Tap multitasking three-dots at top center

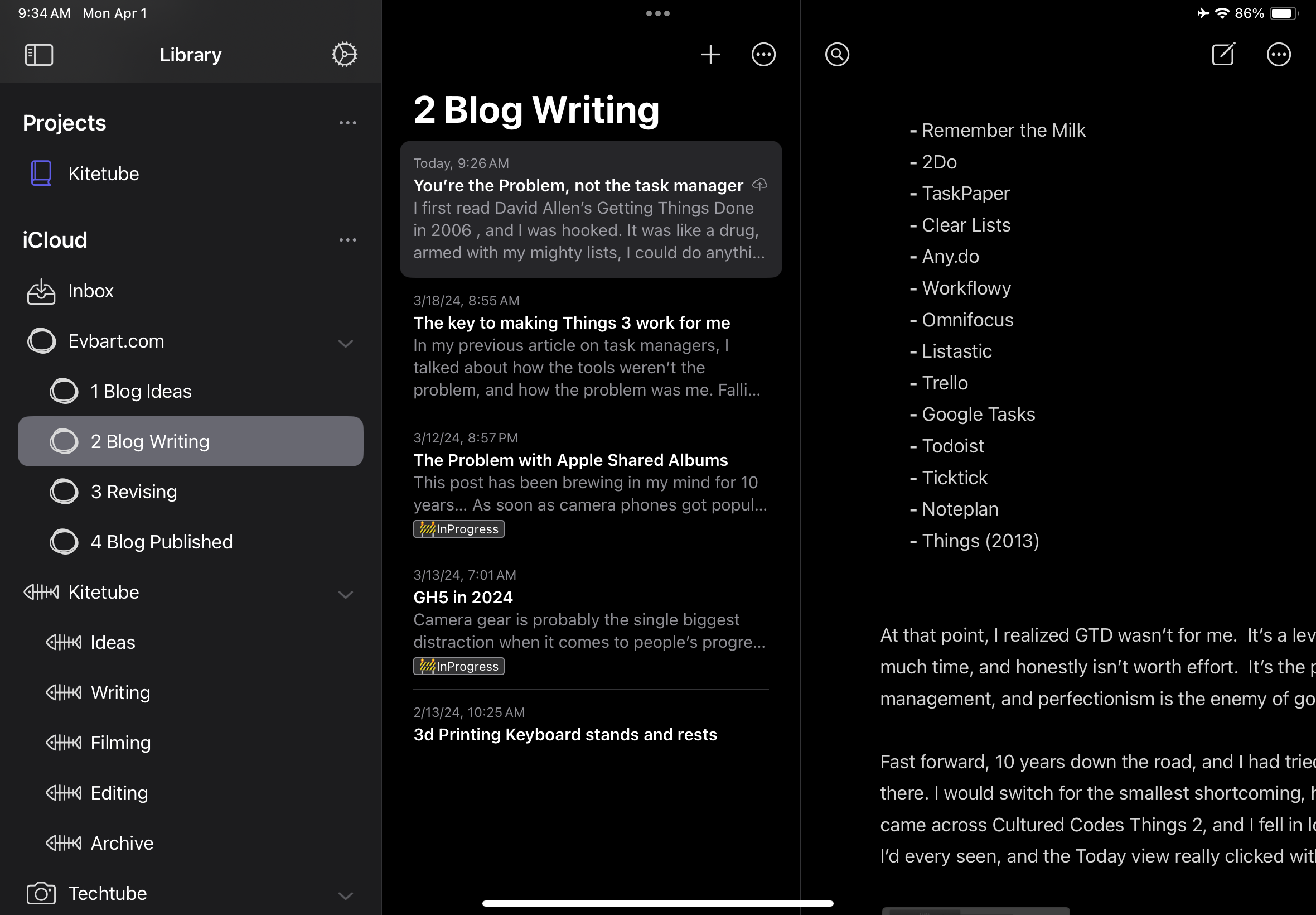pyautogui.click(x=657, y=13)
